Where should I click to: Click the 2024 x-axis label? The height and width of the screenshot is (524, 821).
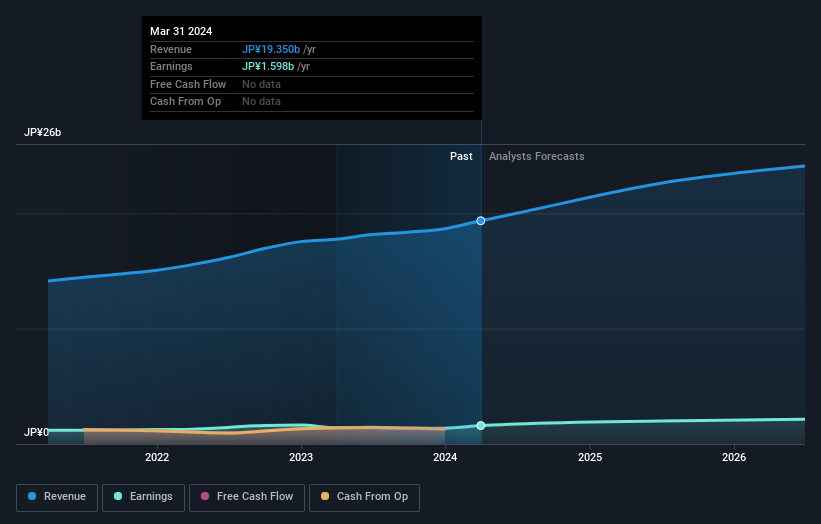445,458
